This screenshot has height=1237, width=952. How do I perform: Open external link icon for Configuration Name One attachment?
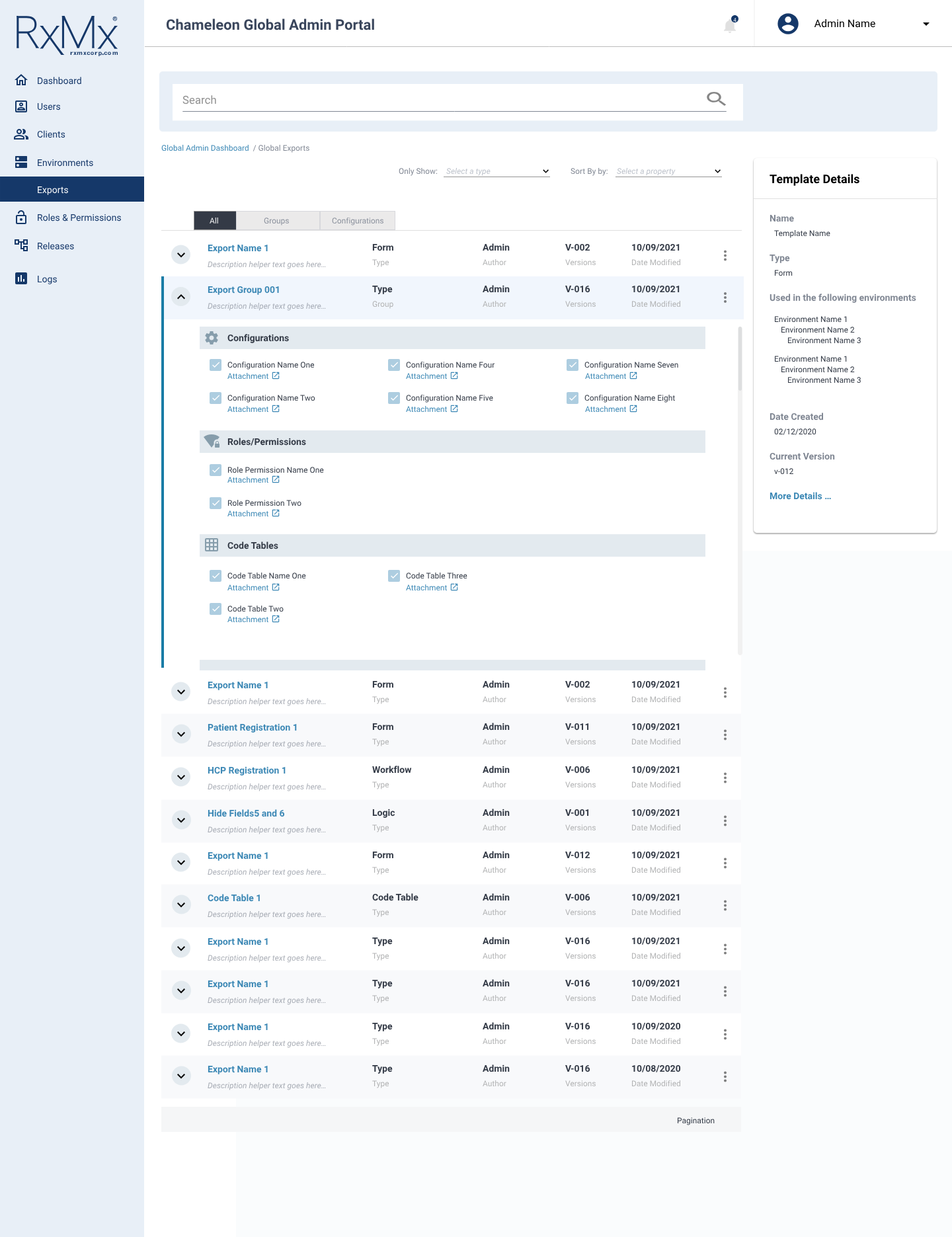(276, 376)
